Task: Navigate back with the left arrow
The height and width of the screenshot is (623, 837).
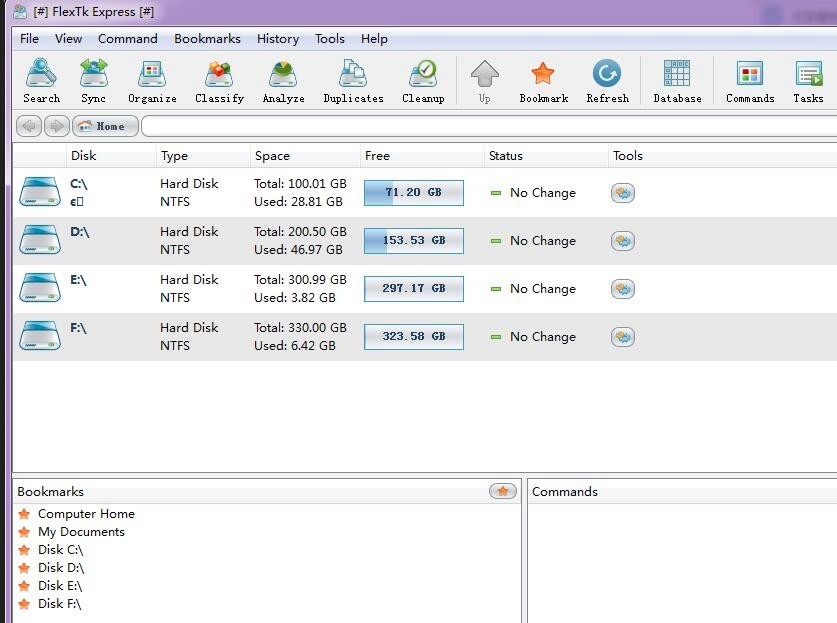Action: click(29, 127)
